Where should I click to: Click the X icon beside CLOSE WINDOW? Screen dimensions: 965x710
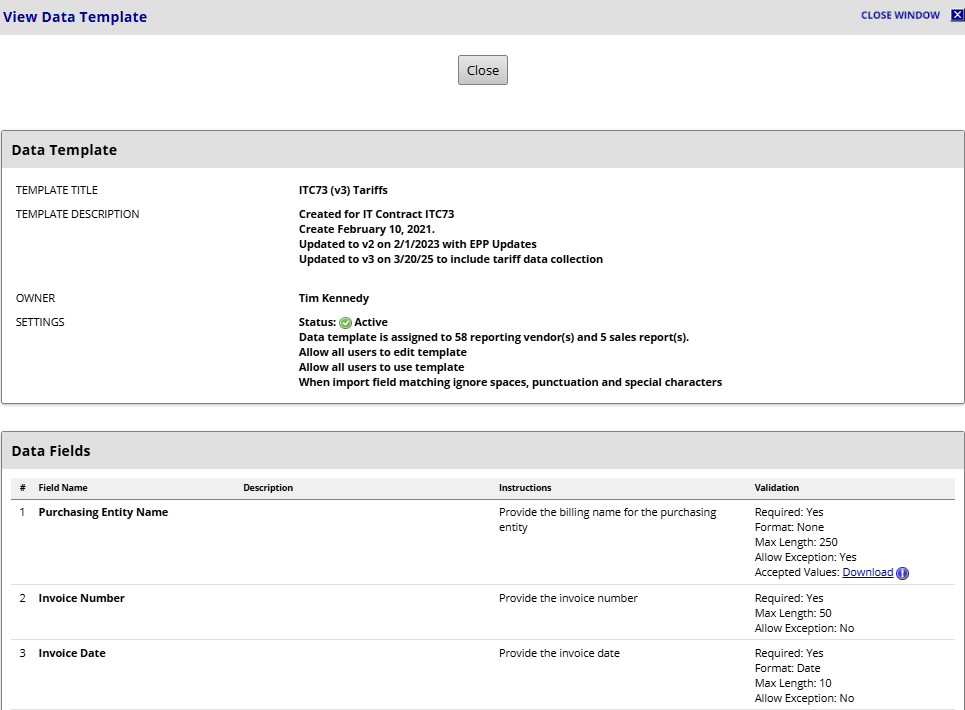point(957,15)
